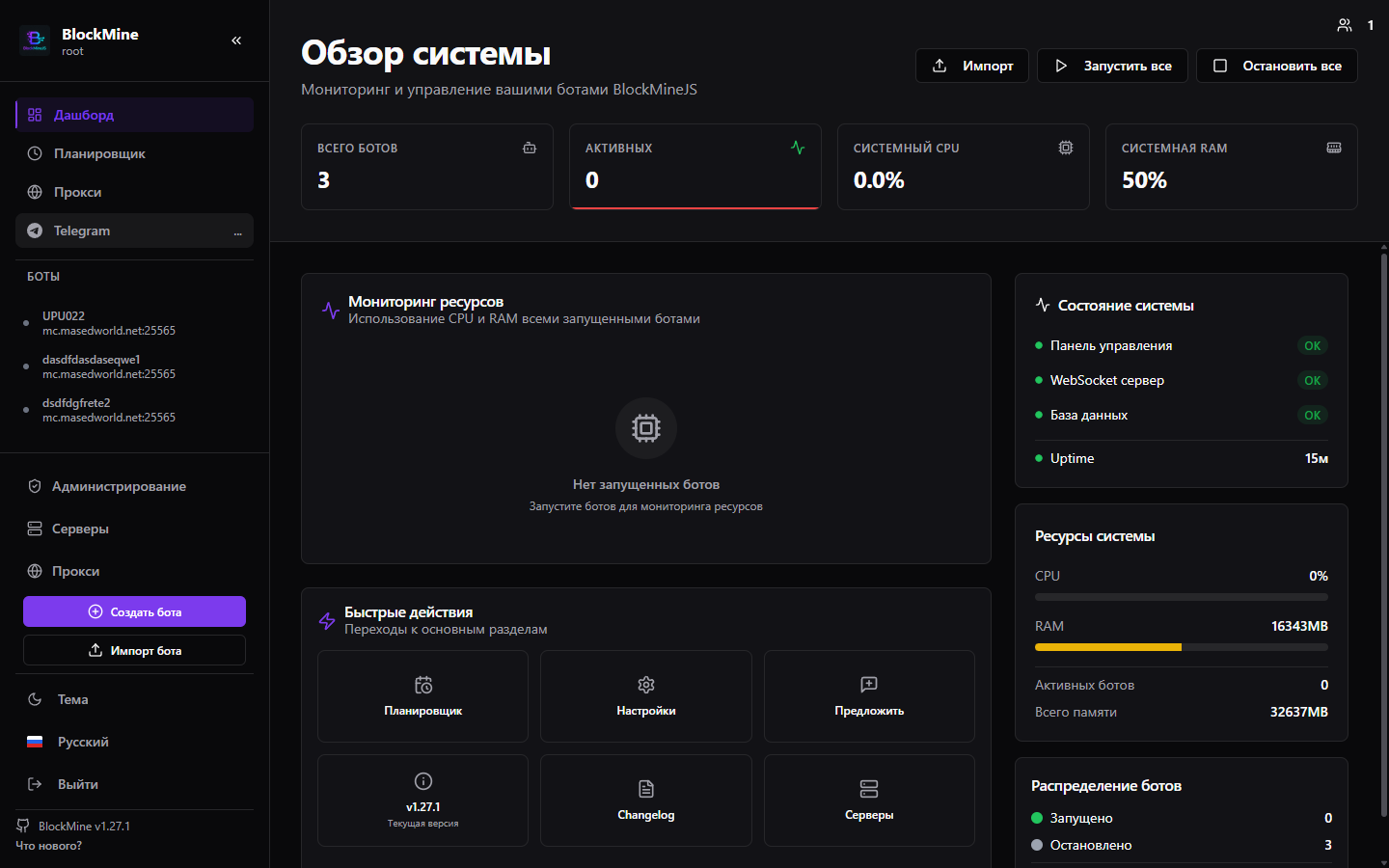This screenshot has width=1389, height=868.
Task: Open the users icon in top-right corner
Action: coord(1345,25)
